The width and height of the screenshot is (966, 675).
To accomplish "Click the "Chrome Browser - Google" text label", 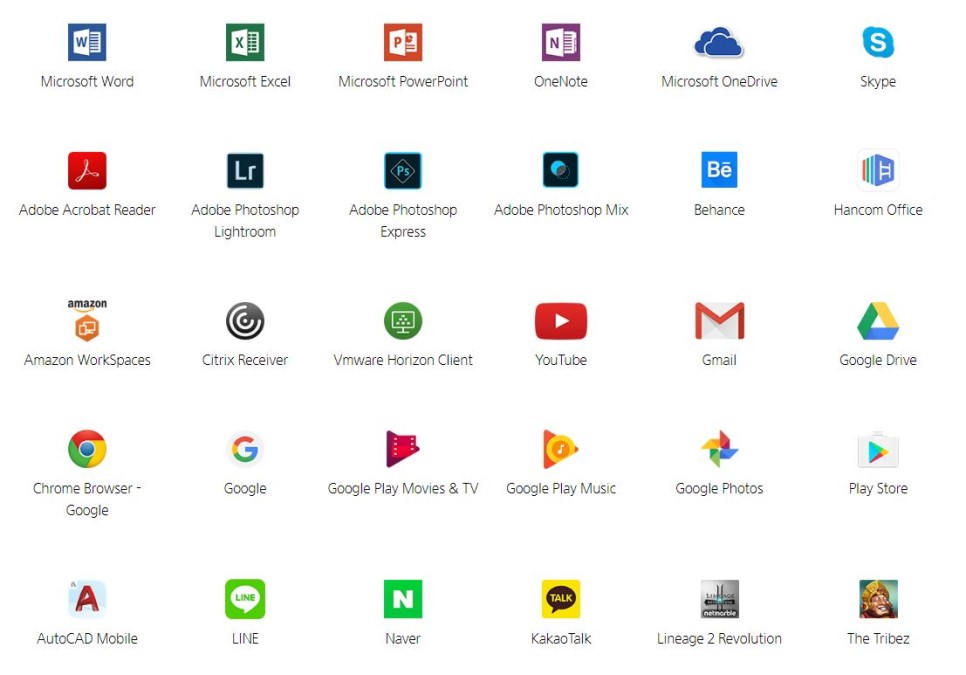I will (x=87, y=499).
